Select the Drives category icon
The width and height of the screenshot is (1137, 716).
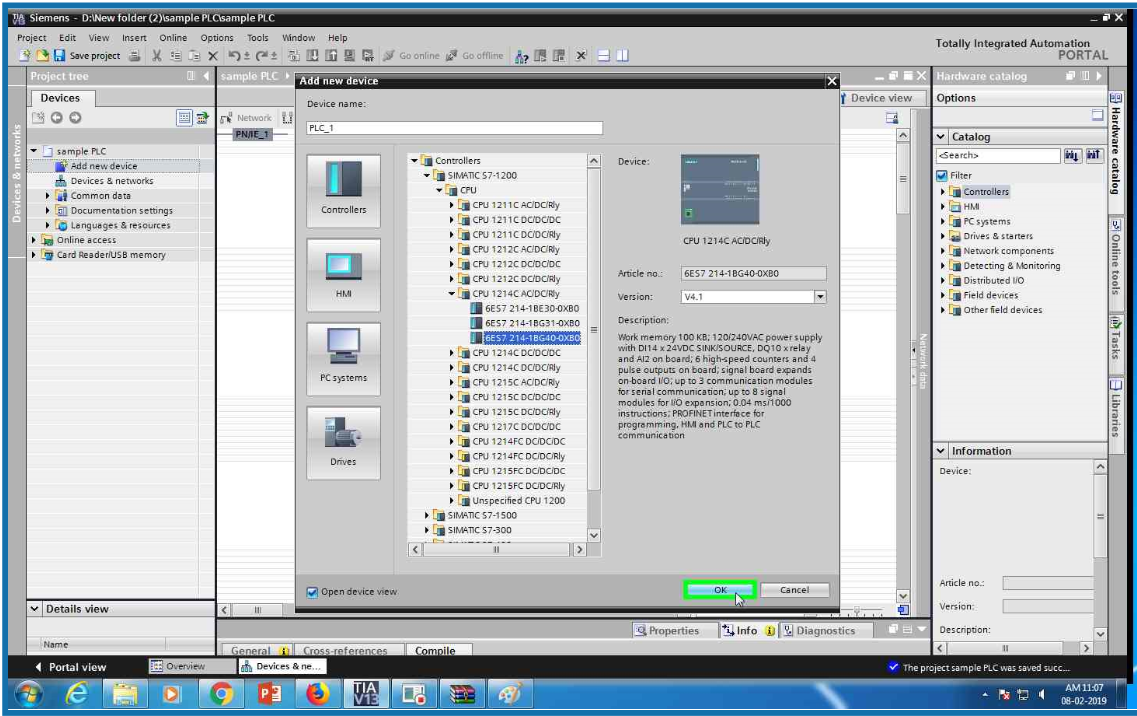coord(343,443)
